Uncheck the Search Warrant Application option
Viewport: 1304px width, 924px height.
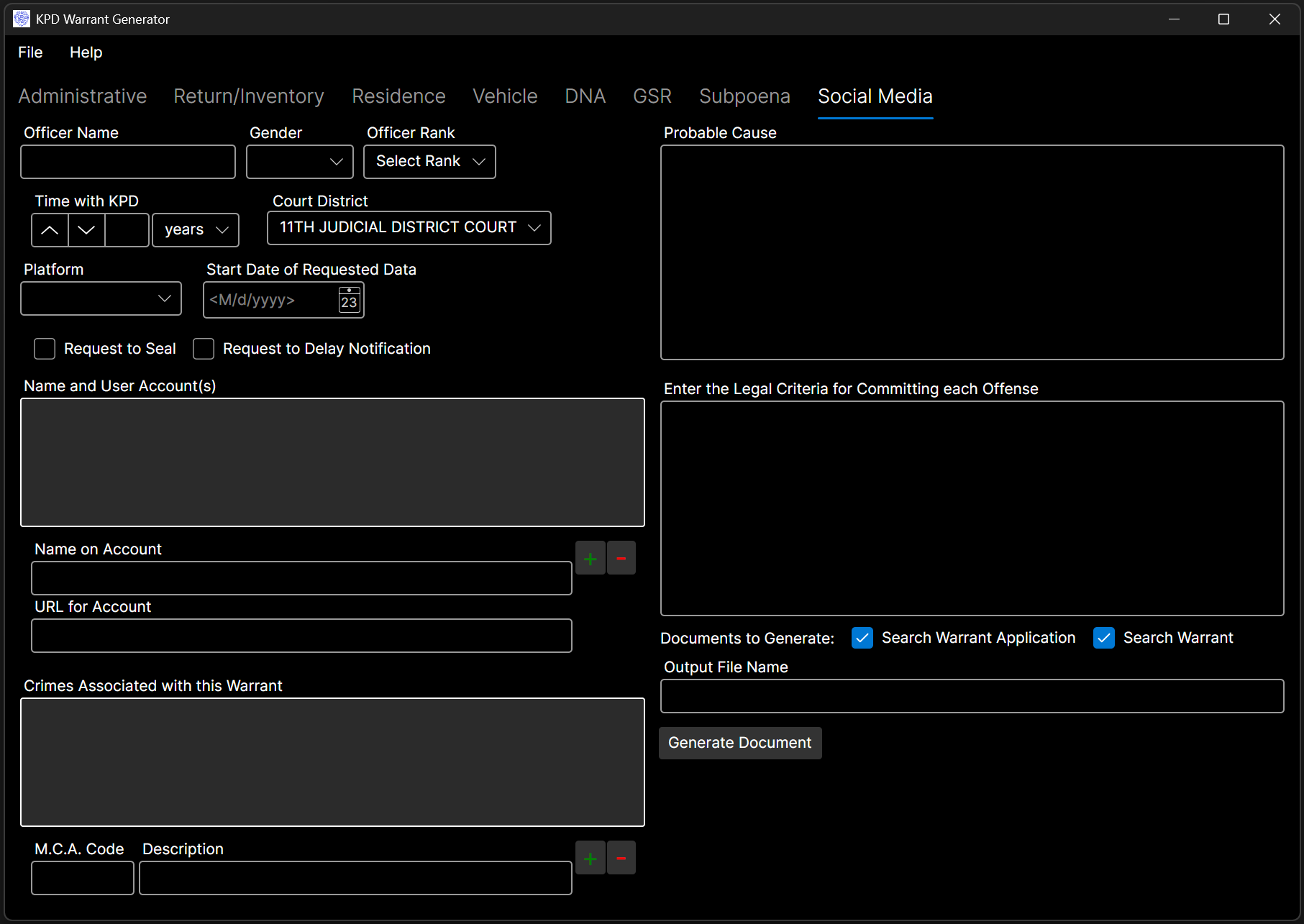tap(862, 638)
